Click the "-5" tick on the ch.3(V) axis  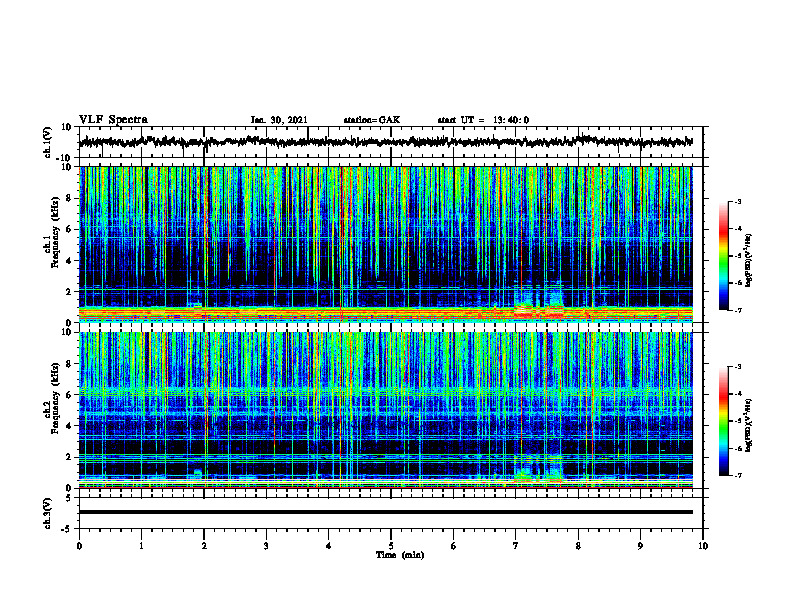tap(67, 529)
